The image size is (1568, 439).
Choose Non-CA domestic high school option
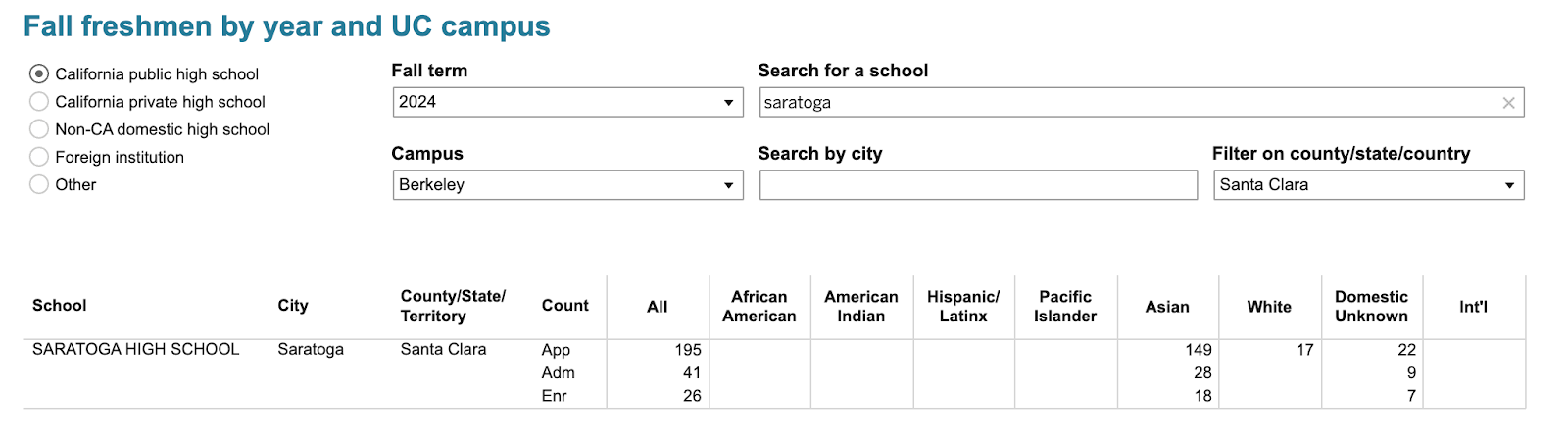coord(39,129)
